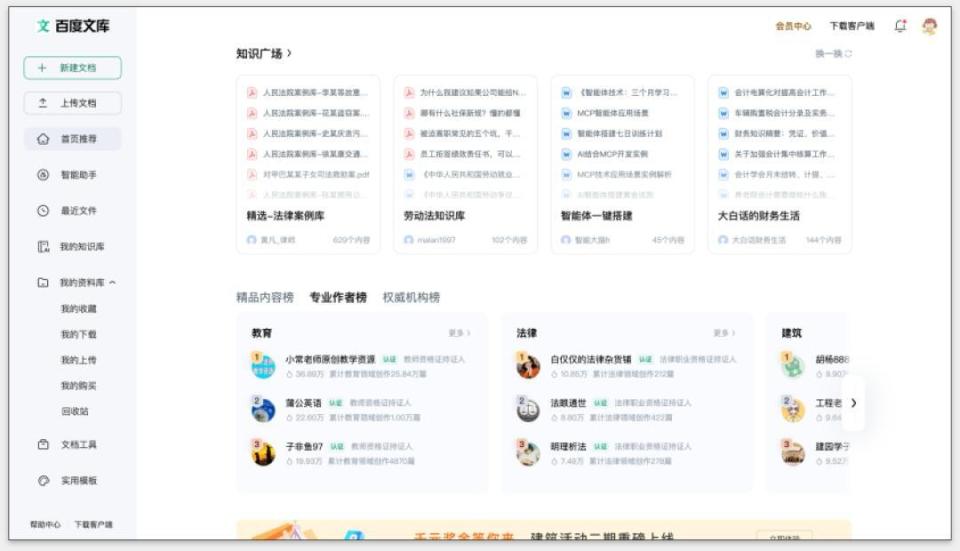Open the notification bell
This screenshot has height=551, width=960.
click(x=900, y=26)
